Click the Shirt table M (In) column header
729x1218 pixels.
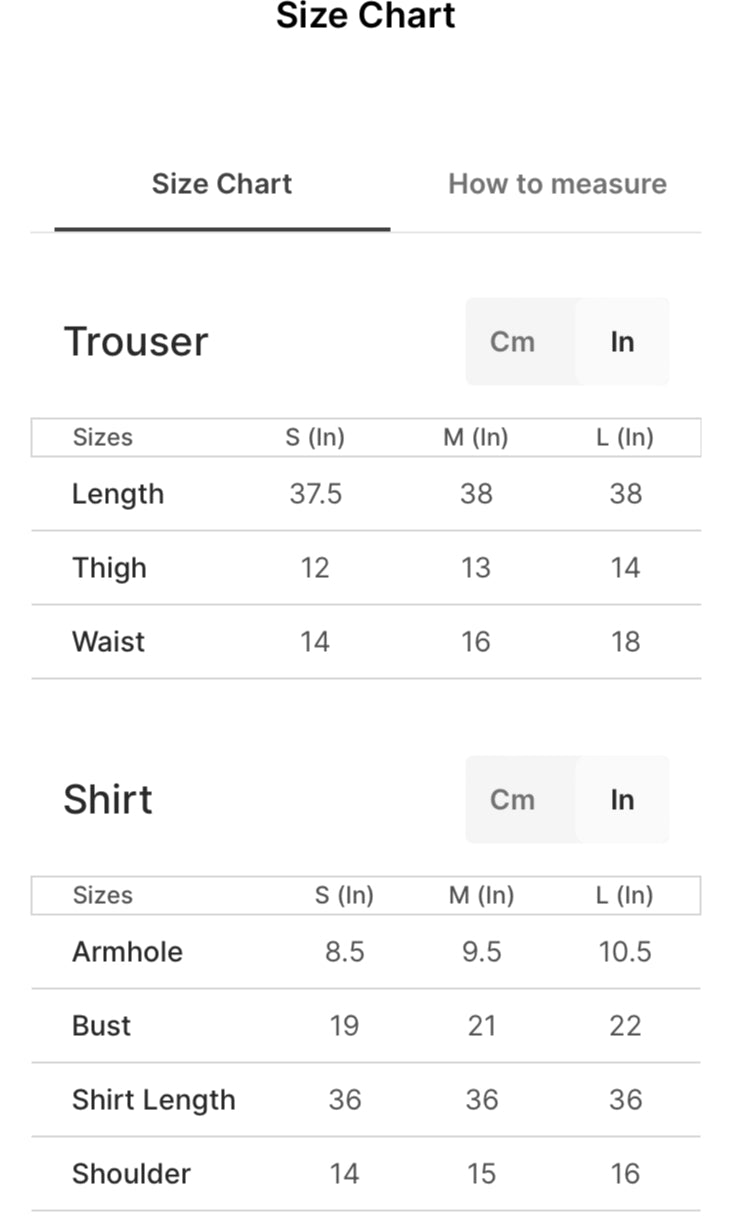481,895
